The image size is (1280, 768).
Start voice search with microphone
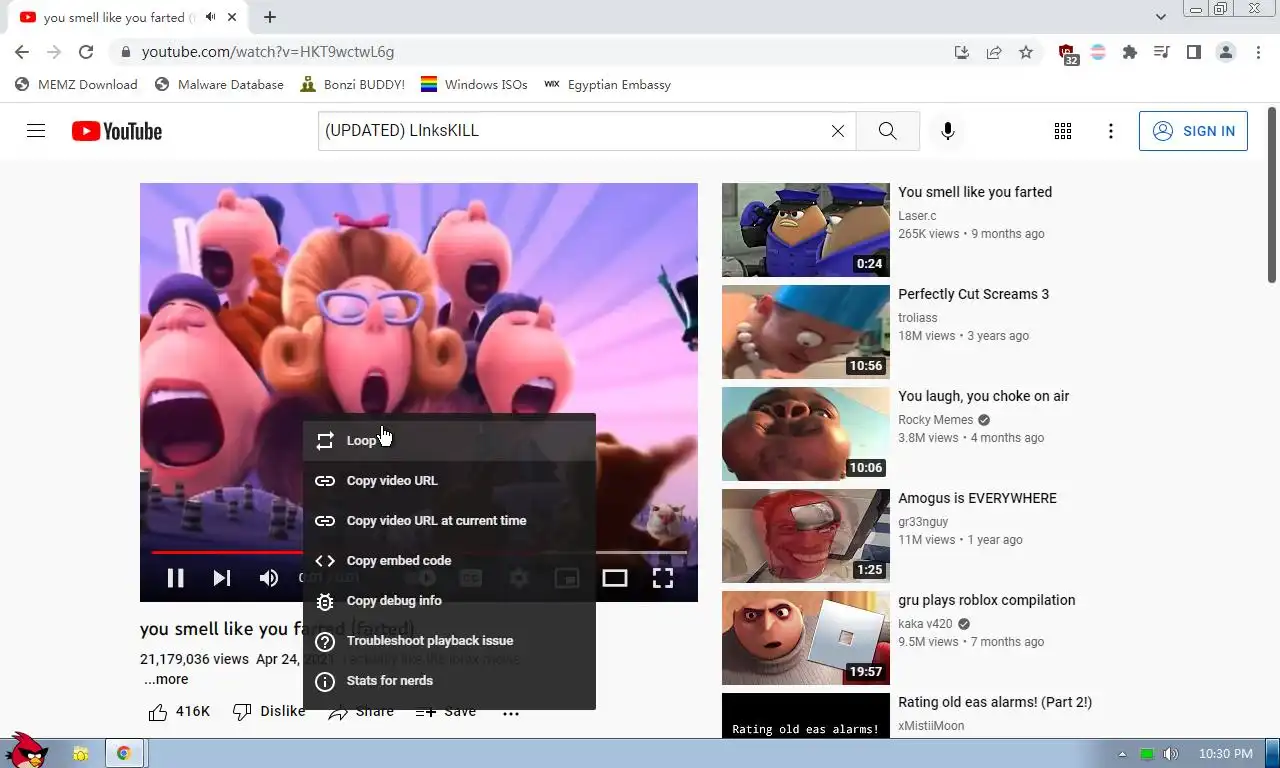(947, 131)
